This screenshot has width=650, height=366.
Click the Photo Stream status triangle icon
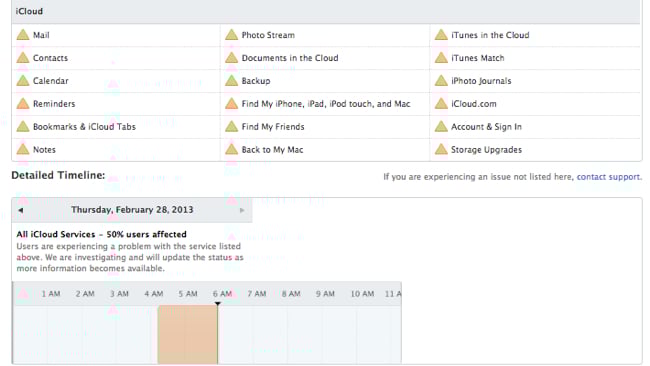coord(231,35)
